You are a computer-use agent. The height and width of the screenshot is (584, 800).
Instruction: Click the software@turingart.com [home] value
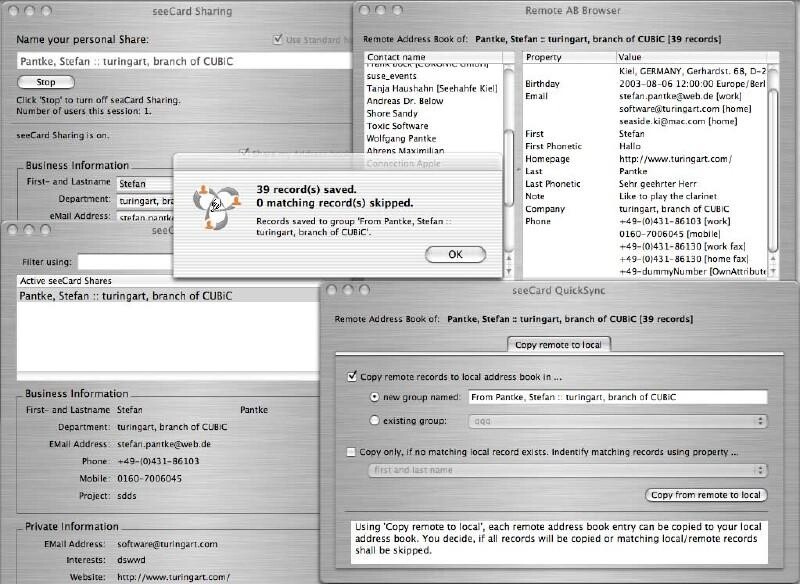[x=685, y=109]
